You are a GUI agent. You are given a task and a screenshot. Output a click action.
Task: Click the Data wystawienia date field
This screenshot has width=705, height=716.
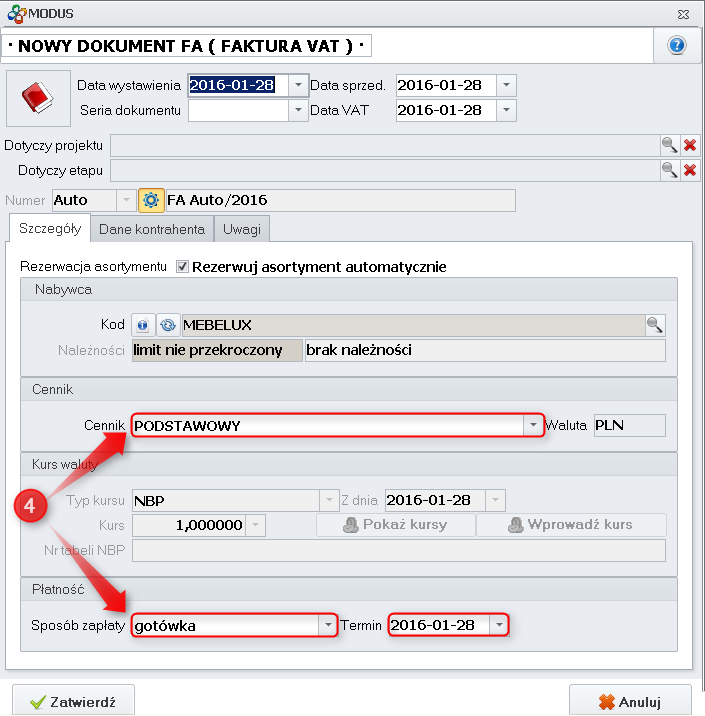tap(238, 85)
